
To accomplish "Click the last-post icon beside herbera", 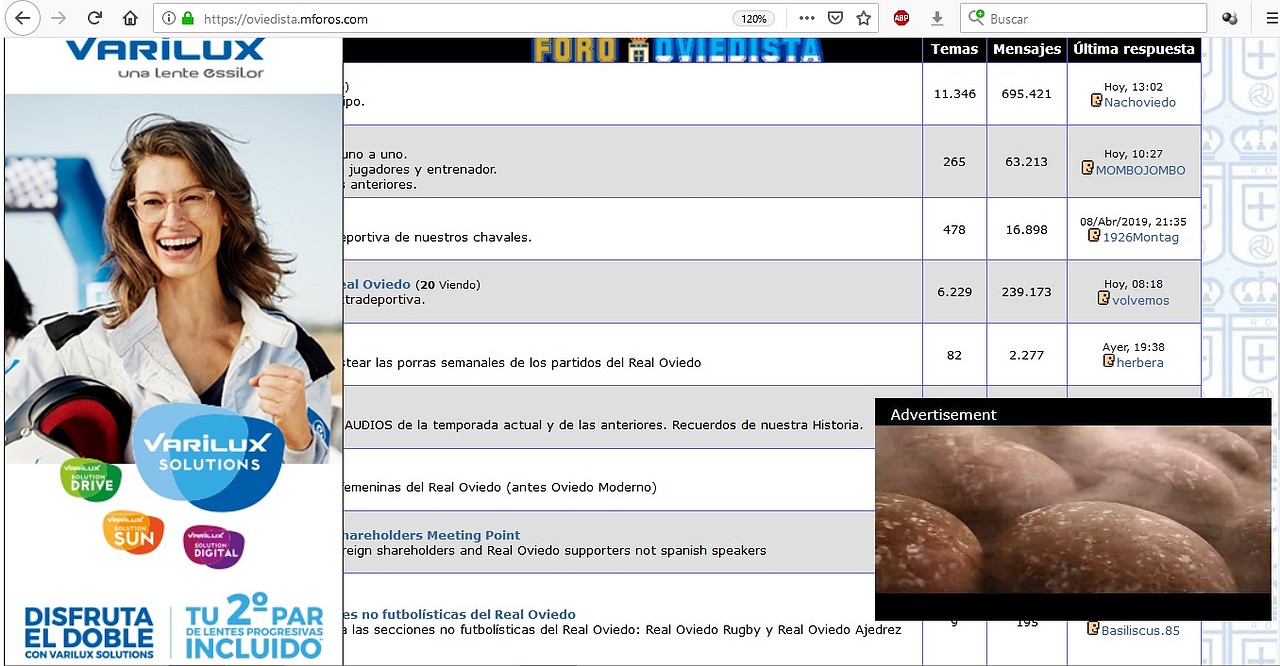I will pyautogui.click(x=1109, y=361).
